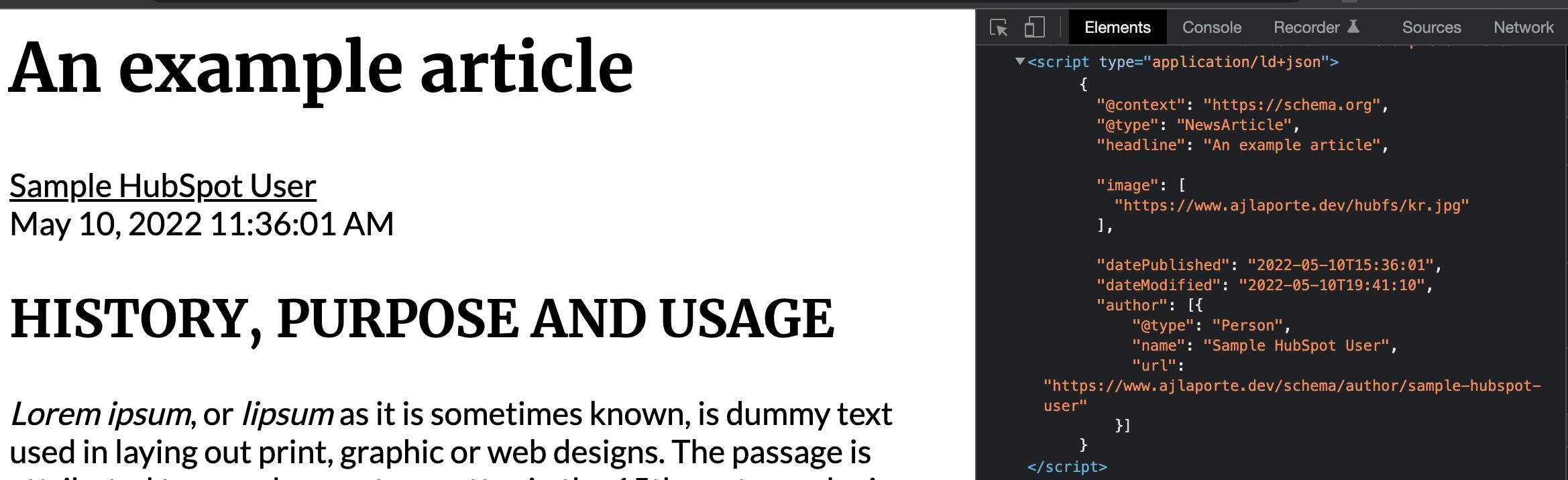
Task: Go to the Network tab
Action: (1523, 27)
